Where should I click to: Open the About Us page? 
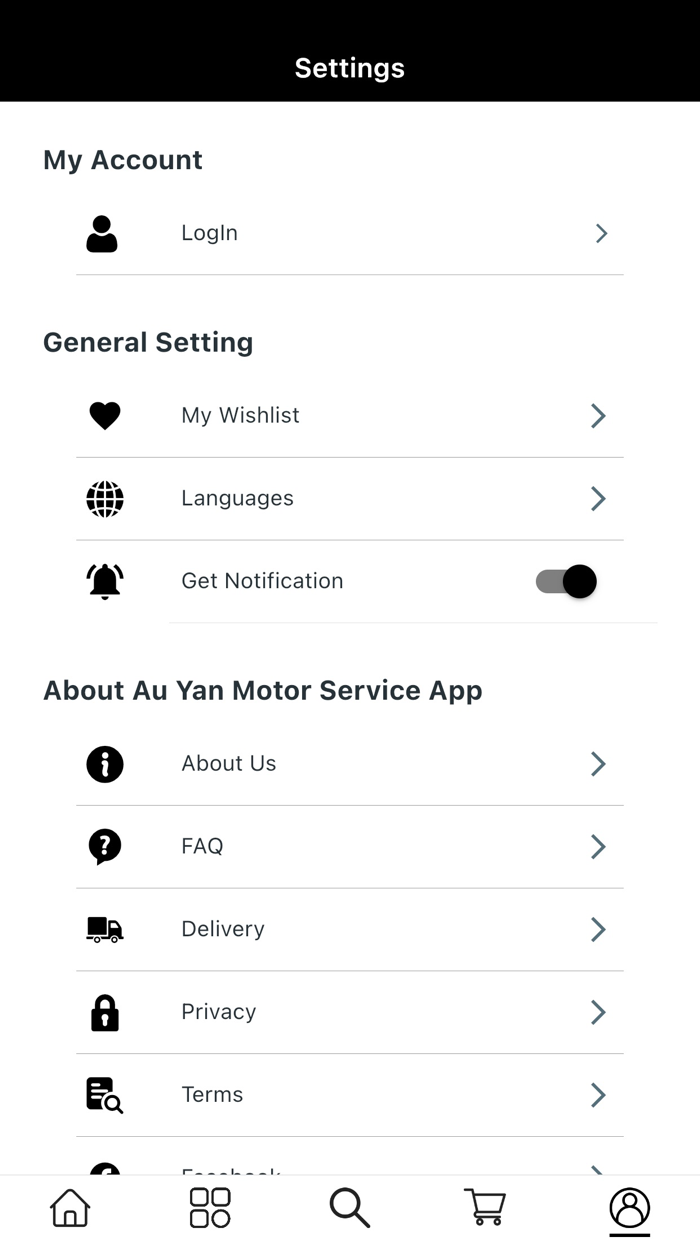[x=228, y=763]
